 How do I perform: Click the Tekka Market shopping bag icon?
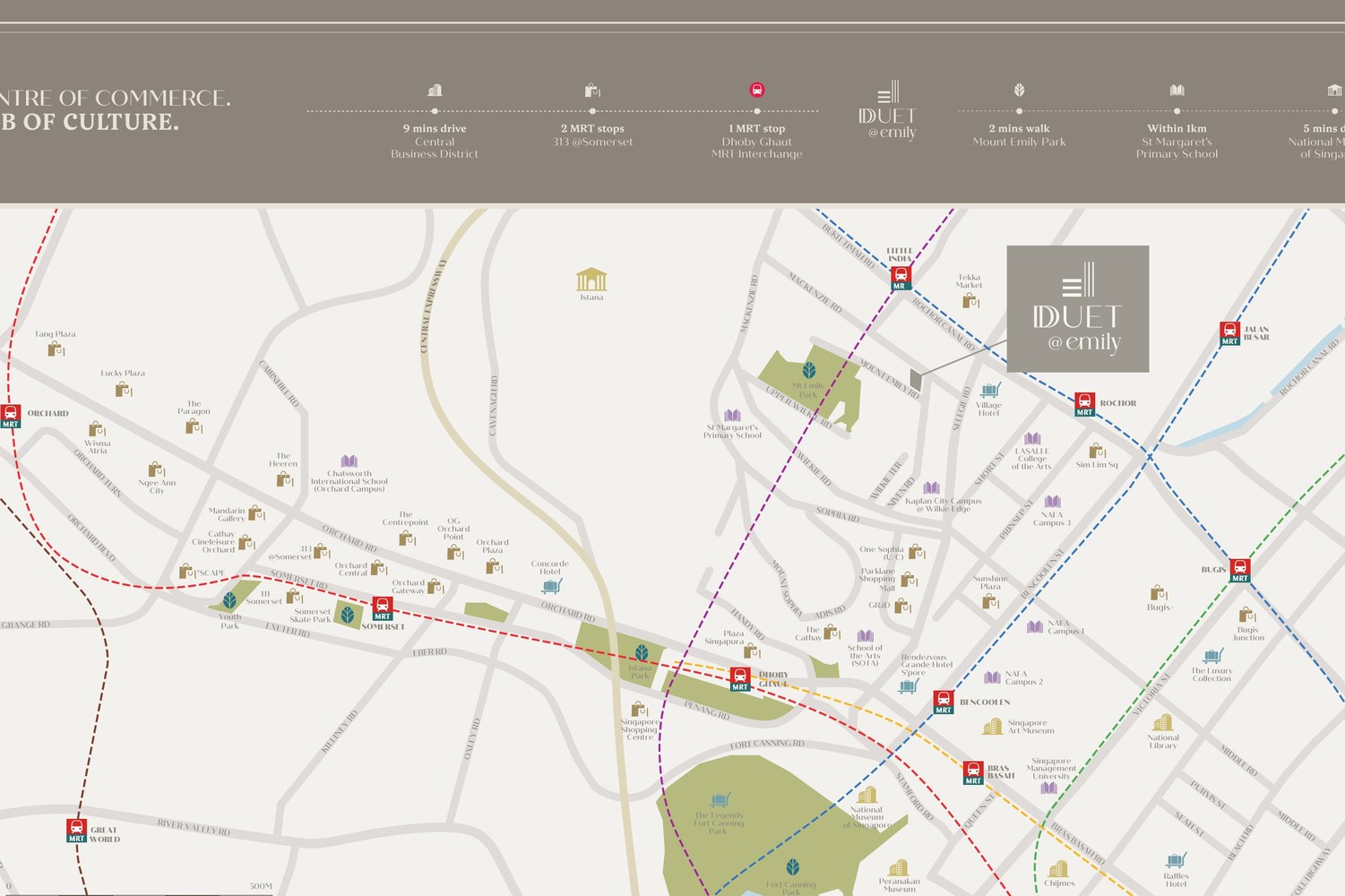970,301
